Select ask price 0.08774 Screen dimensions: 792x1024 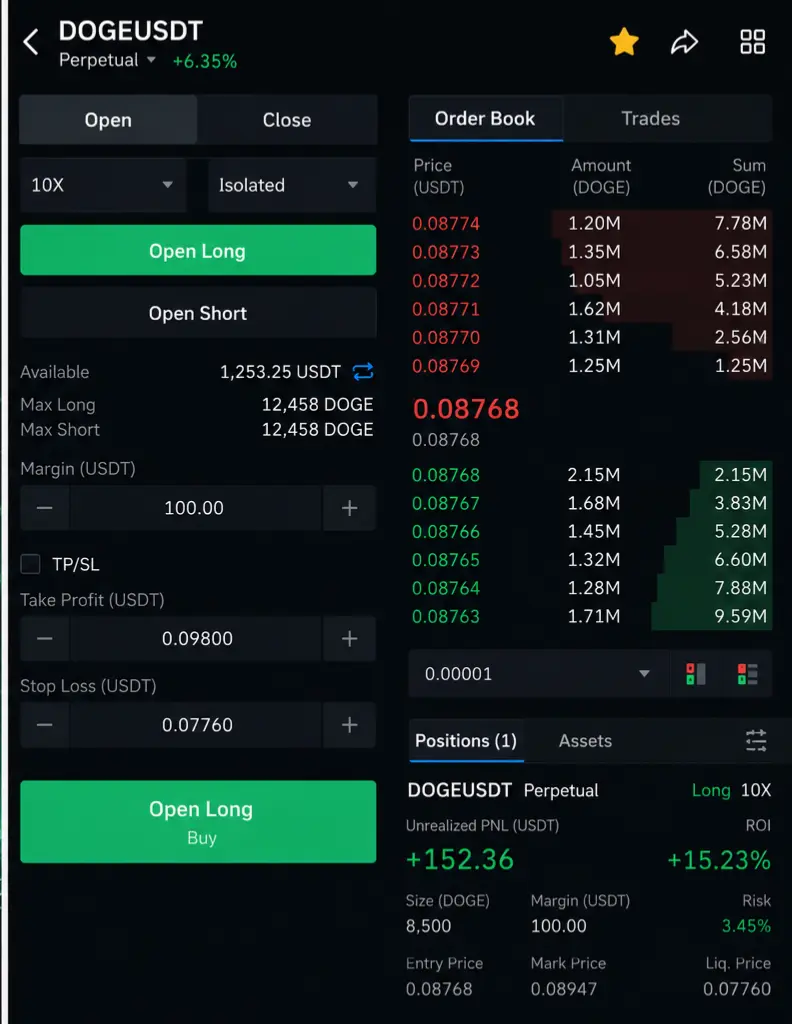pos(446,223)
